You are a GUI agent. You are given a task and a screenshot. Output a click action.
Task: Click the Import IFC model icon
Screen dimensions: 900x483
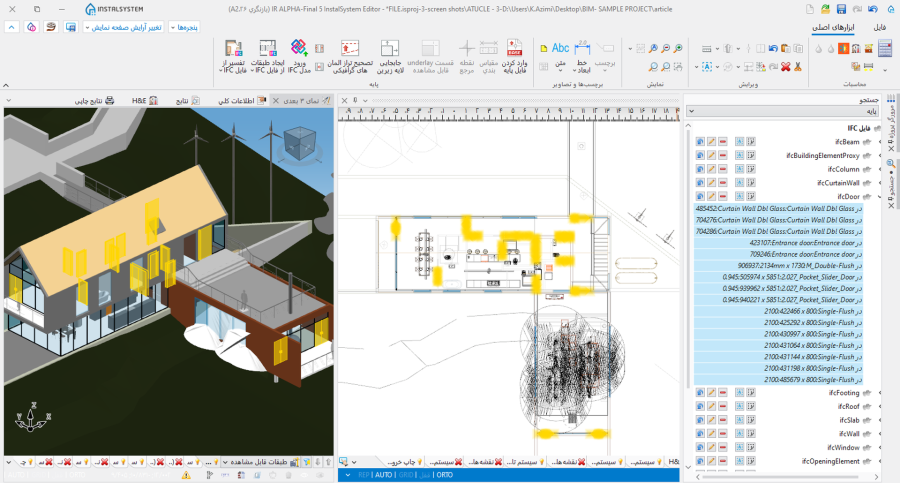pos(299,55)
